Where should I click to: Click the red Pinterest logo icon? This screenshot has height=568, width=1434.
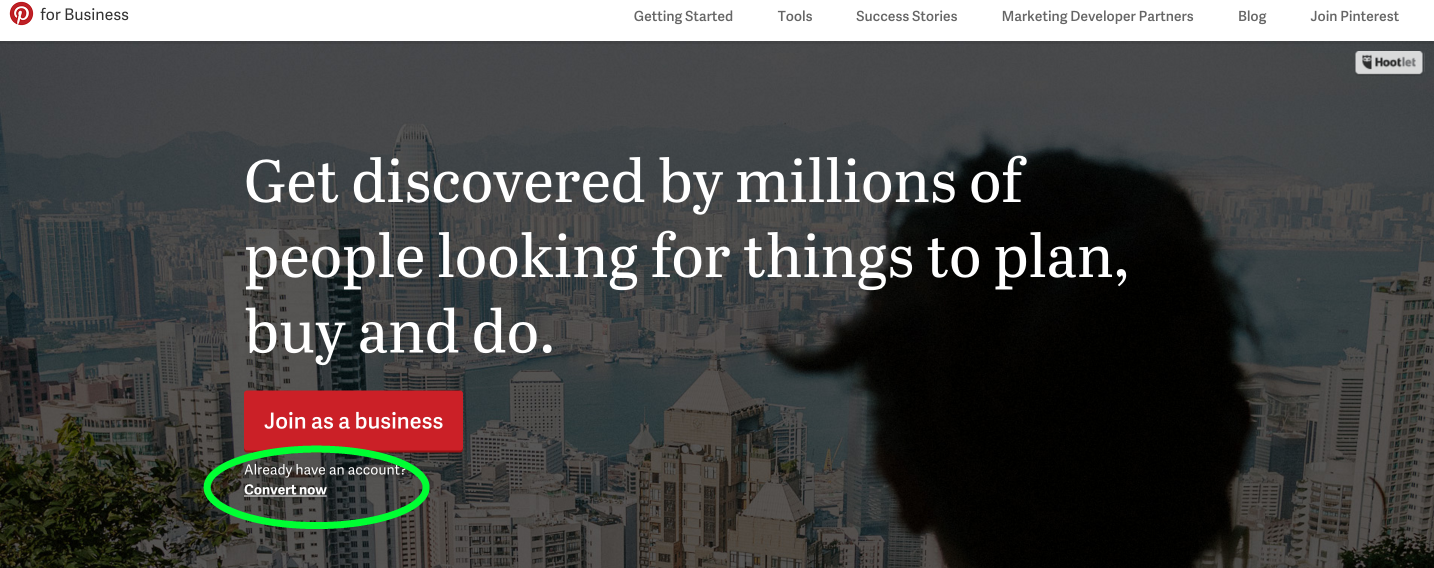pyautogui.click(x=21, y=14)
